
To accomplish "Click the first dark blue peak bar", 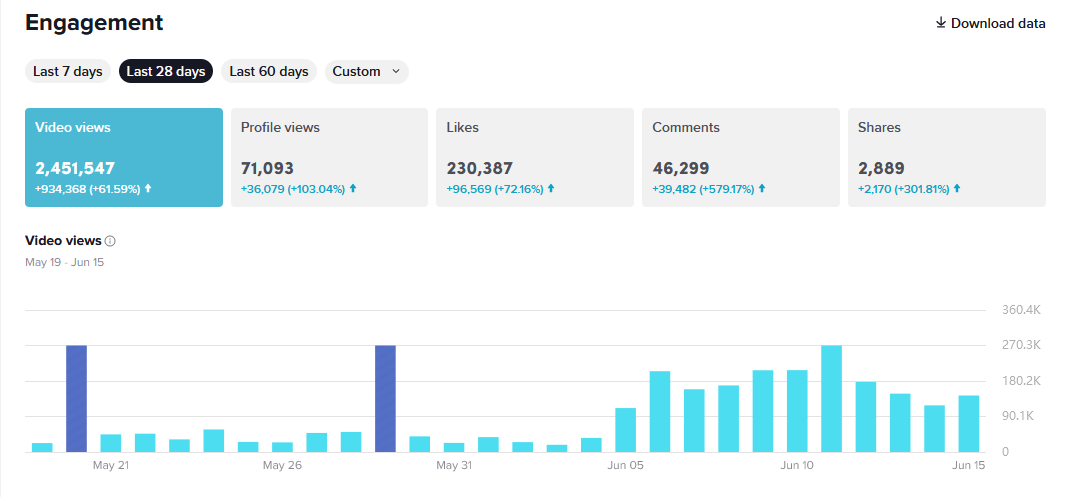I will (76, 398).
